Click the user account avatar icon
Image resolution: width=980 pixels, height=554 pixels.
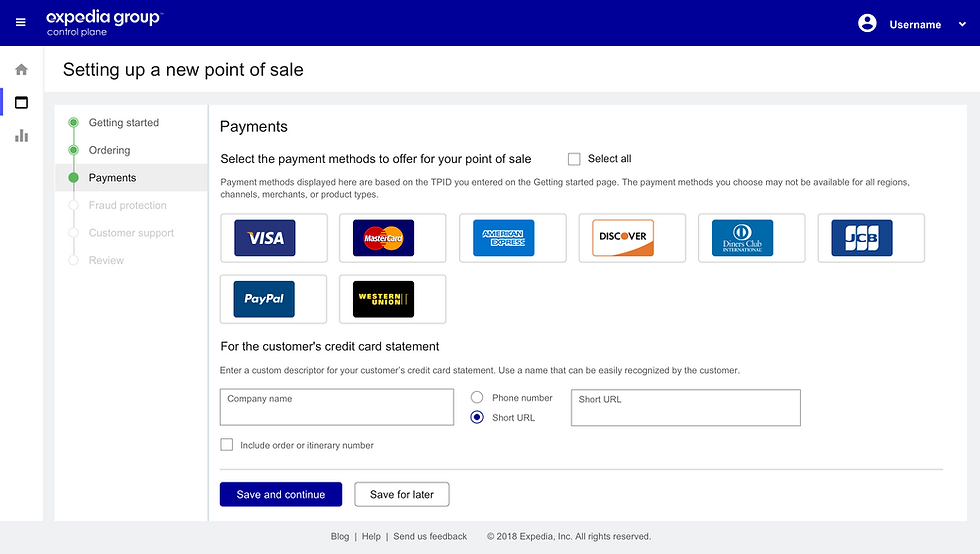point(867,23)
